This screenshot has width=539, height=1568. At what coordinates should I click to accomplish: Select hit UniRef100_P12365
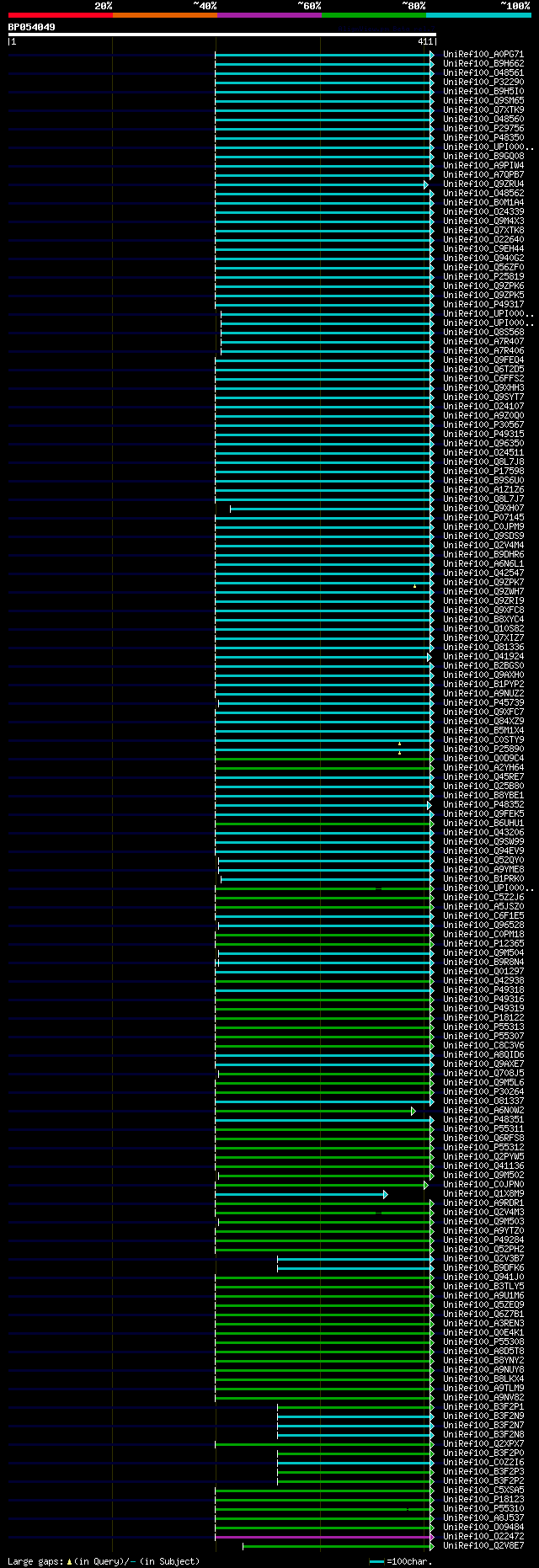[483, 944]
